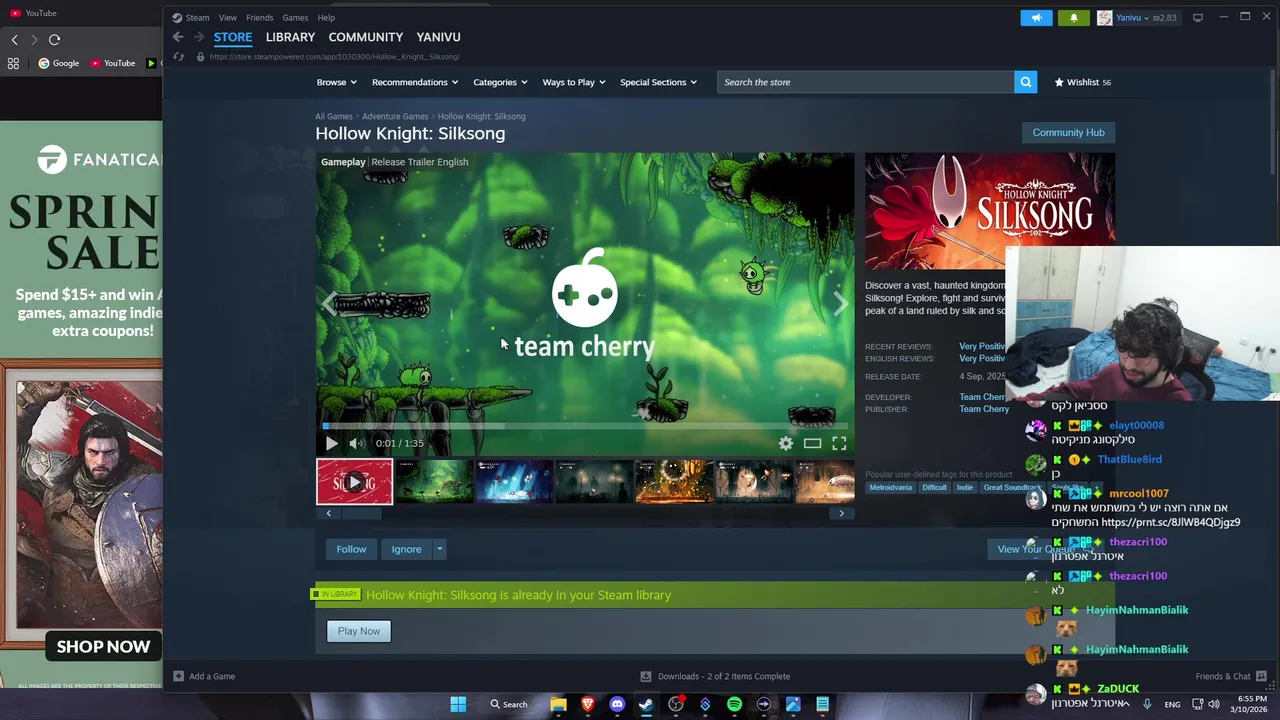Open Team Cherry developer link
Screen dimensions: 1280x720
983,397
